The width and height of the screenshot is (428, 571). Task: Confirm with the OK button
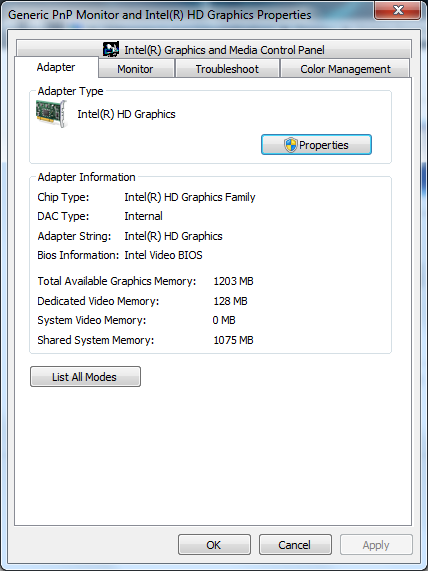point(214,545)
